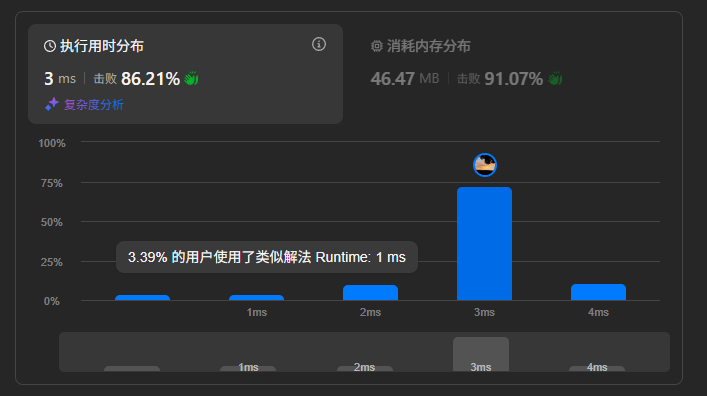
Task: Click the 2ms x-axis label under the chart
Action: (370, 312)
